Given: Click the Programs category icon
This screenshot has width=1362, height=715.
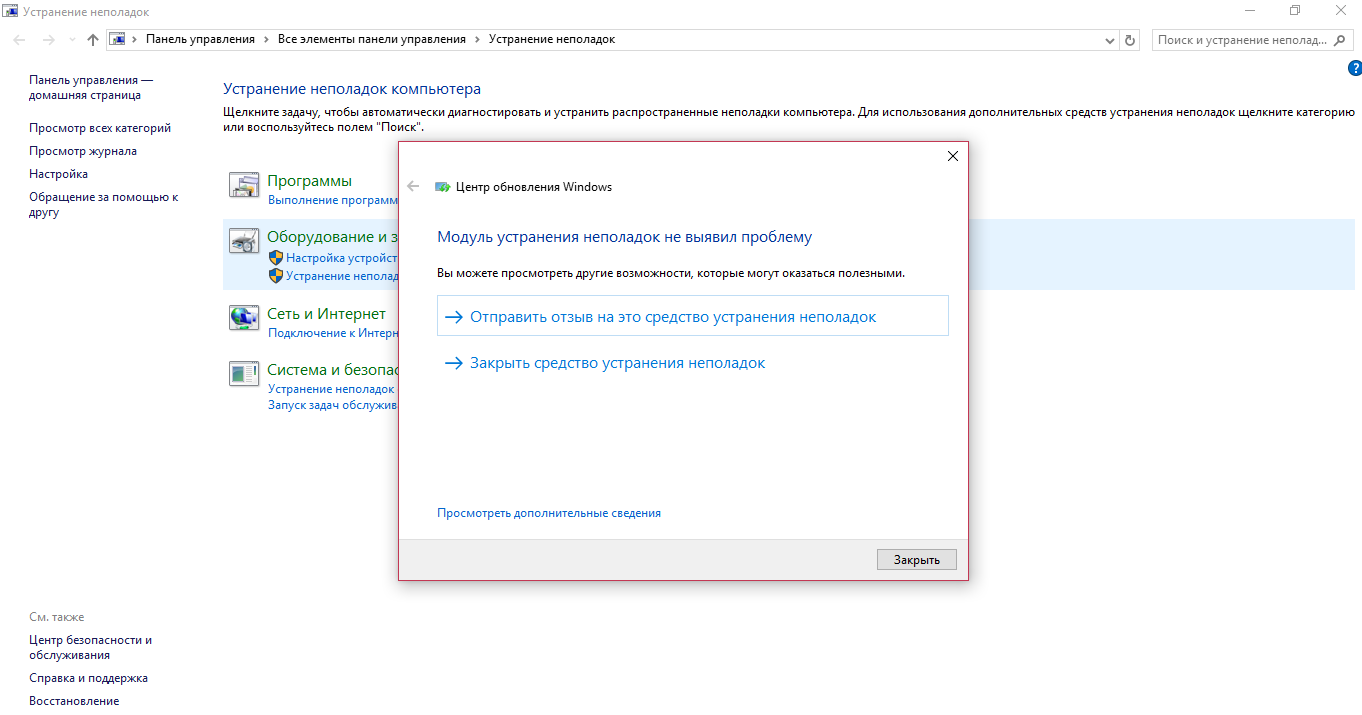Looking at the screenshot, I should pyautogui.click(x=244, y=185).
